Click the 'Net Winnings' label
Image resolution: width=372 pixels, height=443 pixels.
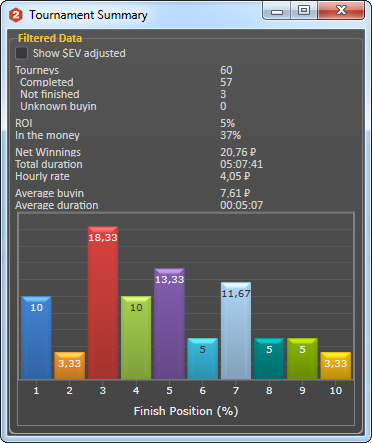(x=48, y=152)
